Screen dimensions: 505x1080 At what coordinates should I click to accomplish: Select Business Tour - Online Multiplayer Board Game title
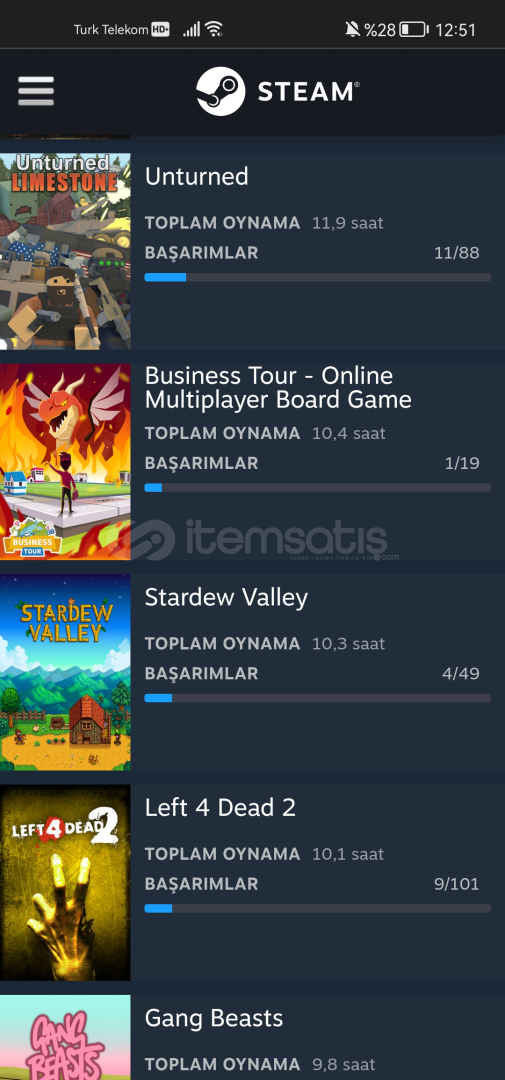(x=278, y=387)
